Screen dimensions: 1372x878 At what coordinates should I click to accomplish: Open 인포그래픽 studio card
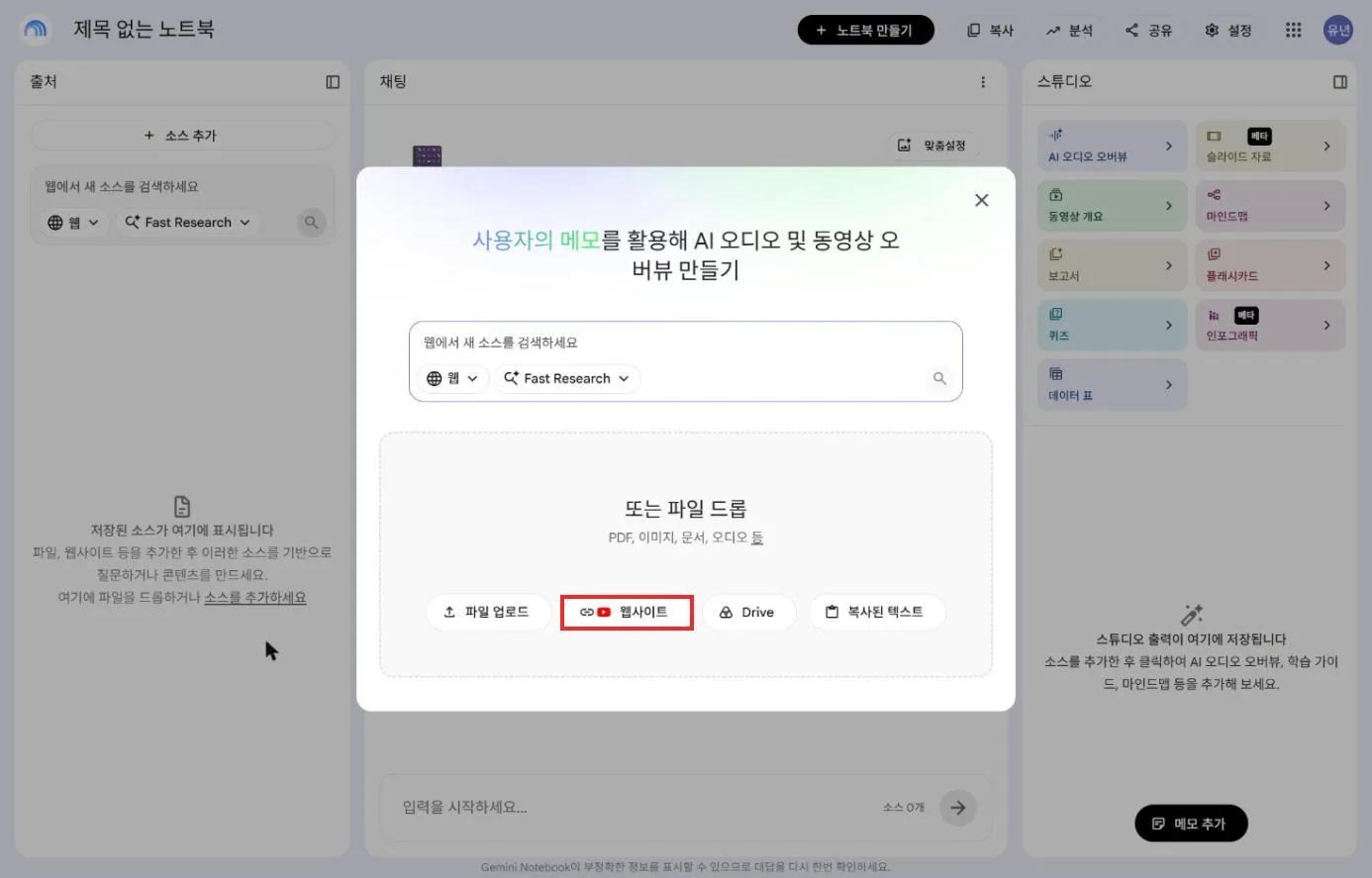click(x=1270, y=325)
